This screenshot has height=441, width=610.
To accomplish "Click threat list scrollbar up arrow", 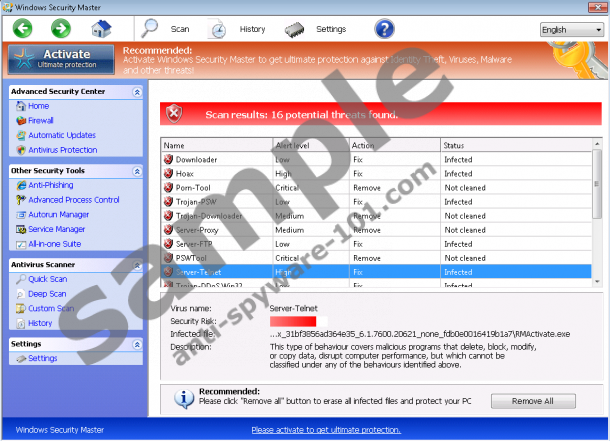I will click(597, 144).
